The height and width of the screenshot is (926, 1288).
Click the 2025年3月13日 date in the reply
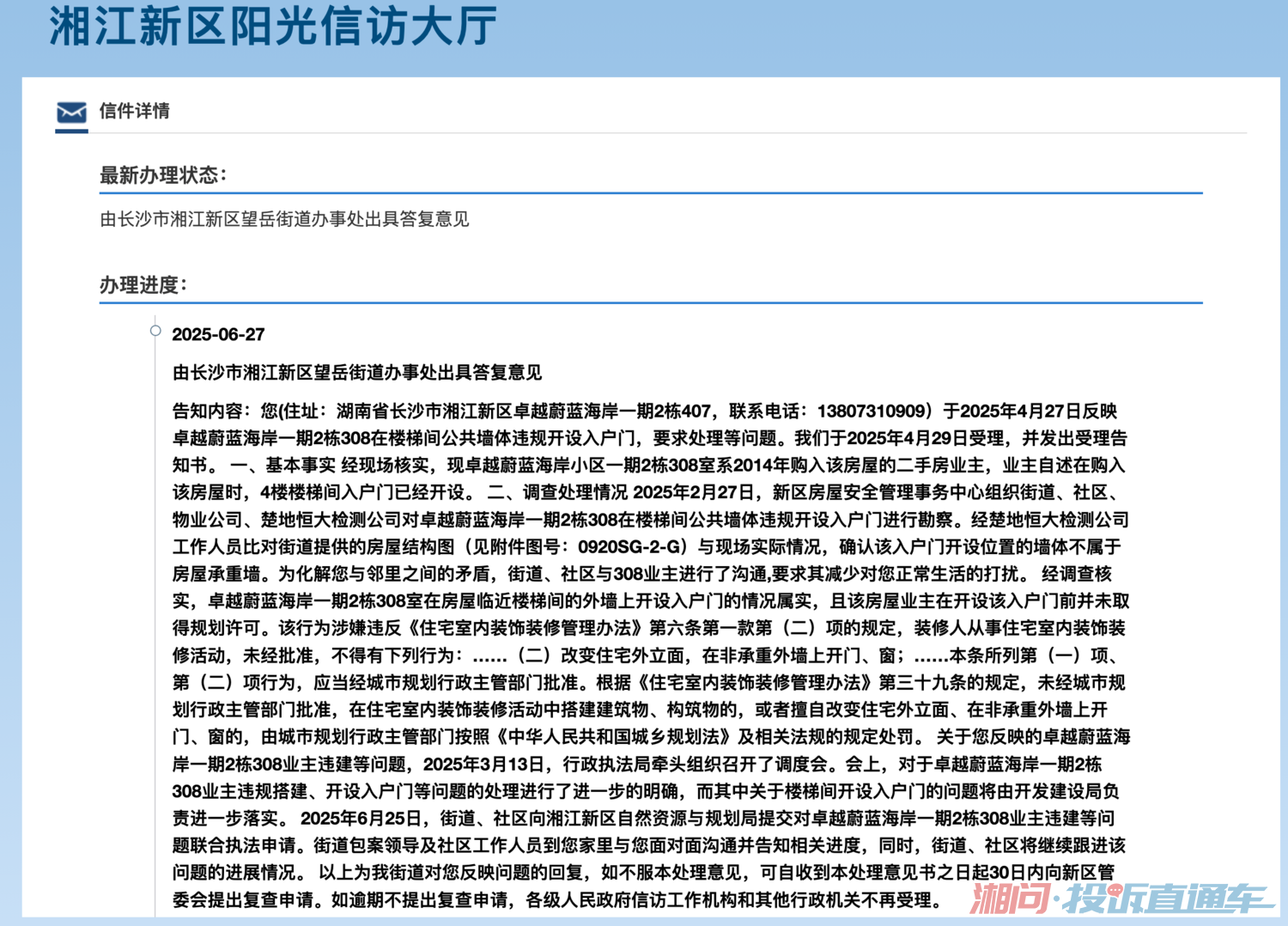483,765
